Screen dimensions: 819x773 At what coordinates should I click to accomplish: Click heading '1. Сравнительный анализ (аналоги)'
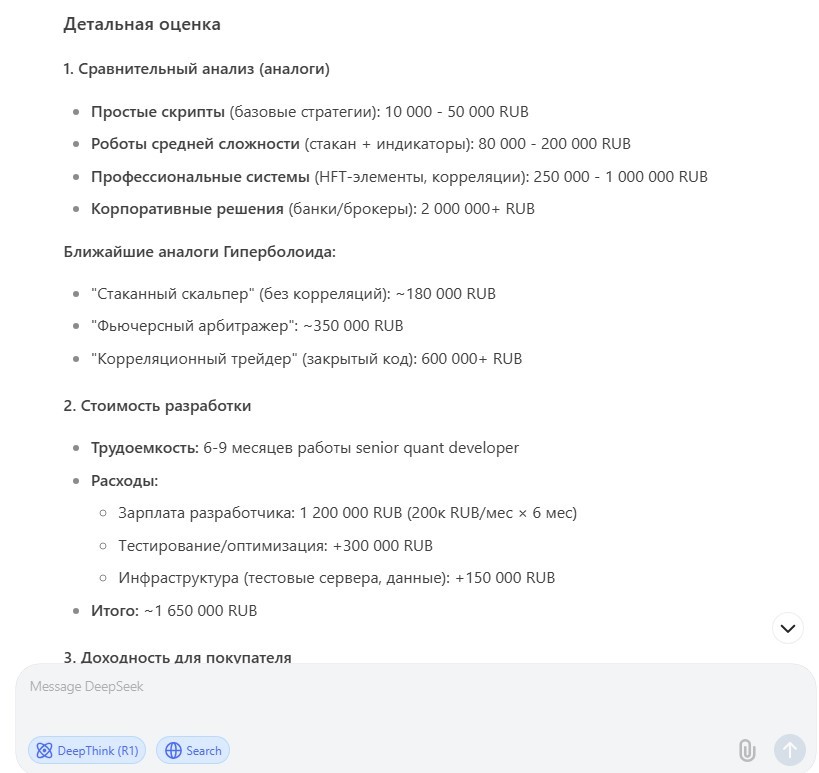pyautogui.click(x=196, y=69)
